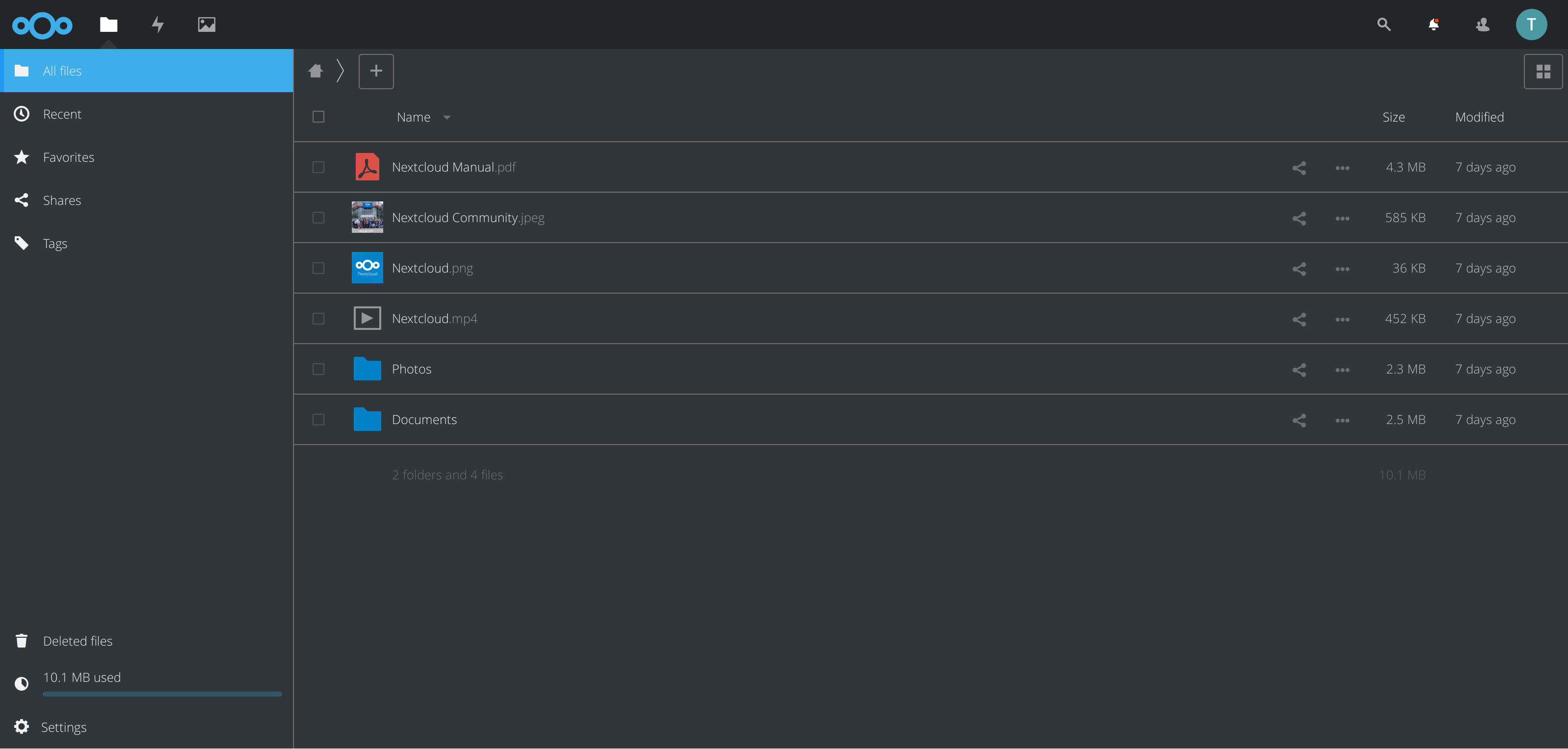This screenshot has height=749, width=1568.
Task: Open Nextcloud.mp4 file name
Action: click(x=434, y=319)
